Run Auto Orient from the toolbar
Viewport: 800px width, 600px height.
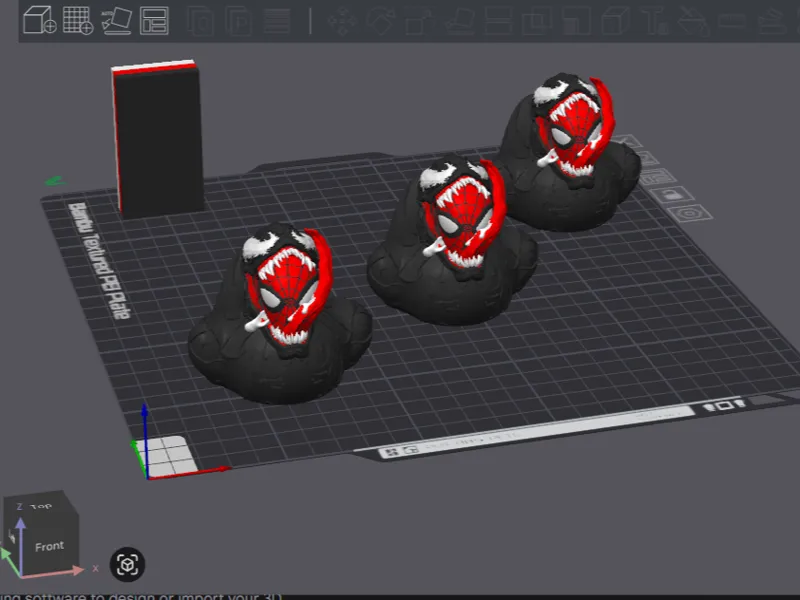click(117, 20)
